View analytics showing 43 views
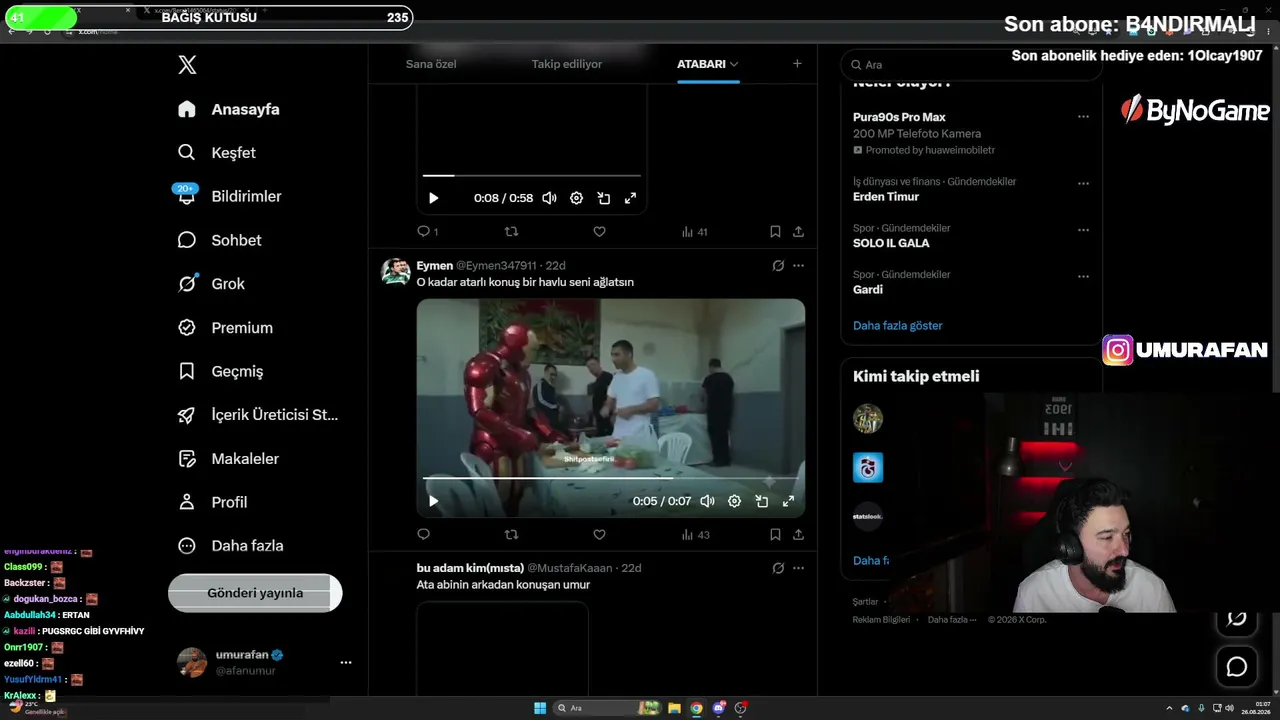 [x=695, y=535]
